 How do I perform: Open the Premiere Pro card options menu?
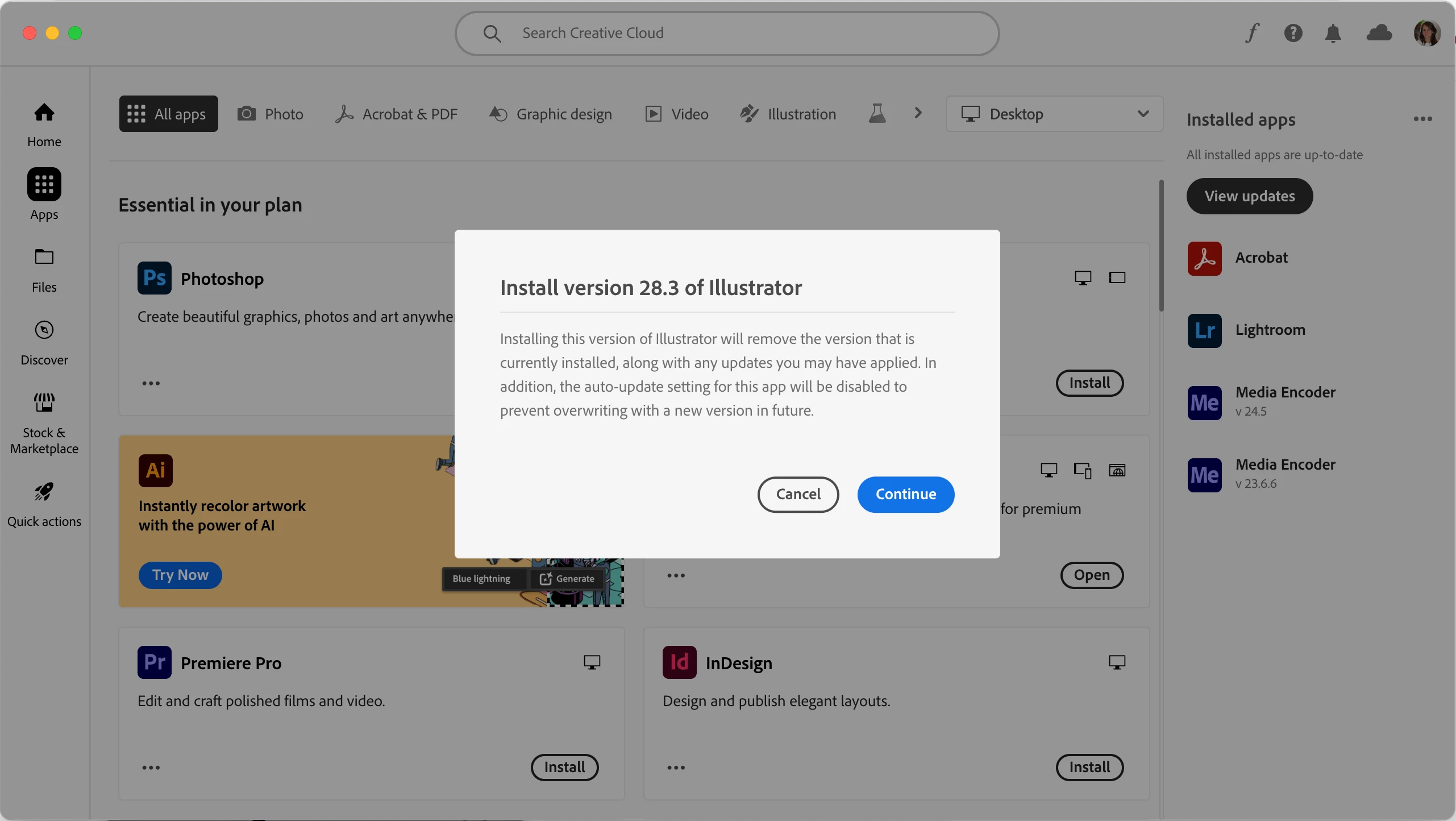click(x=151, y=768)
